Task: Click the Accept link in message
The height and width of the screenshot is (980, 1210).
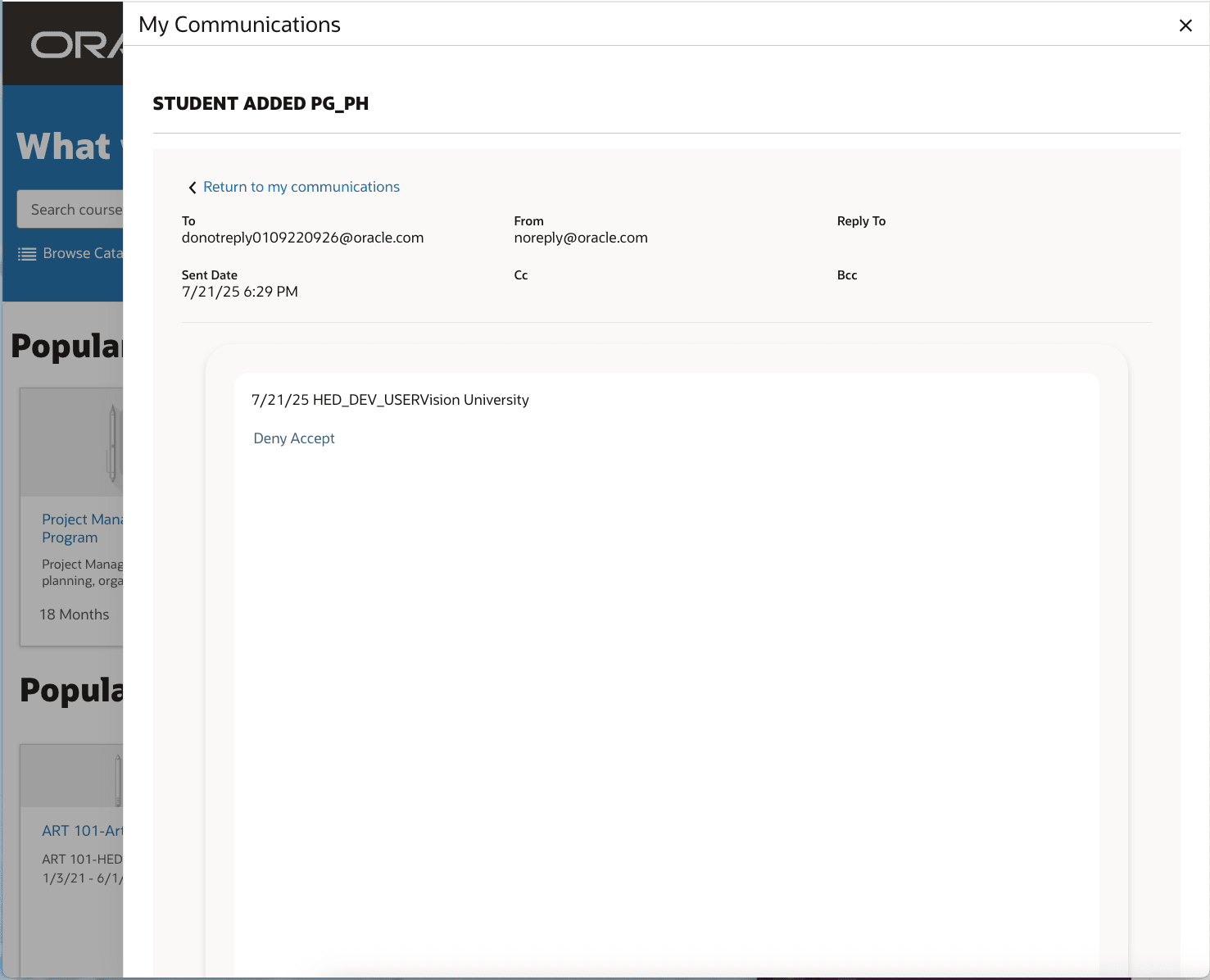Action: click(312, 438)
